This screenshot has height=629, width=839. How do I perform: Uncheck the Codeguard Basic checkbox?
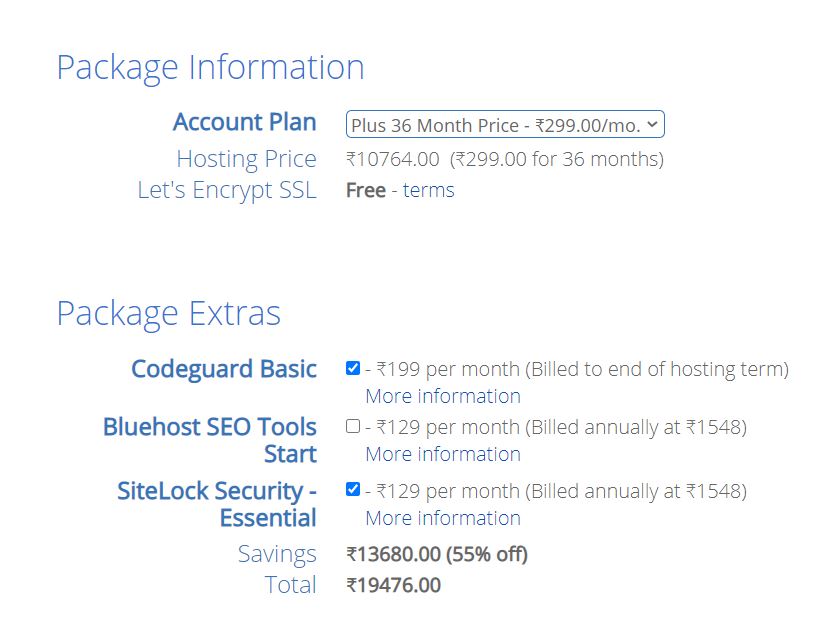(353, 368)
